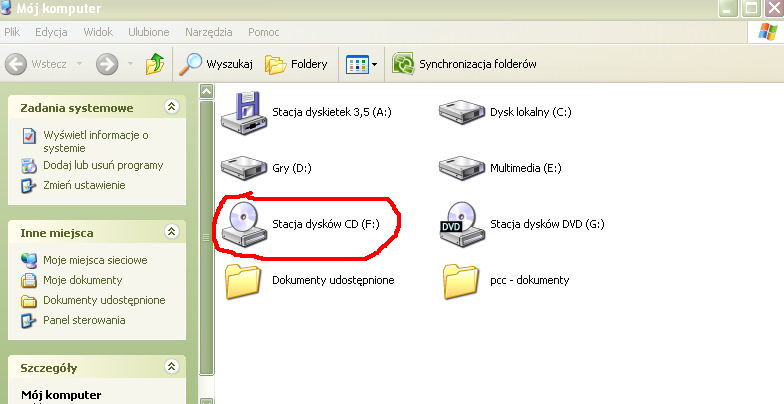Open the Pomoc menu
Screen dimensions: 784x404
(x=264, y=32)
